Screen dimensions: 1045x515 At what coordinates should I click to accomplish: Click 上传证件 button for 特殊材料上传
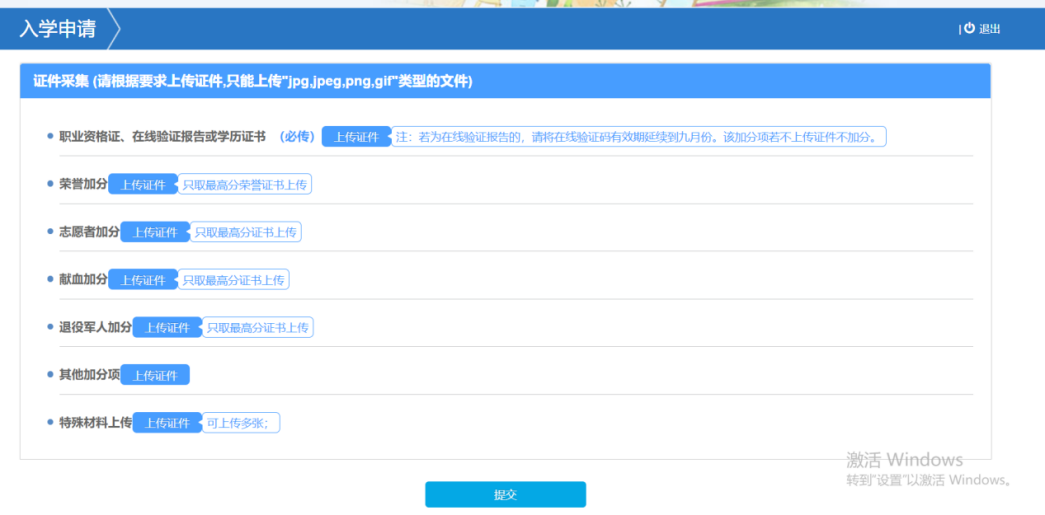pyautogui.click(x=166, y=423)
